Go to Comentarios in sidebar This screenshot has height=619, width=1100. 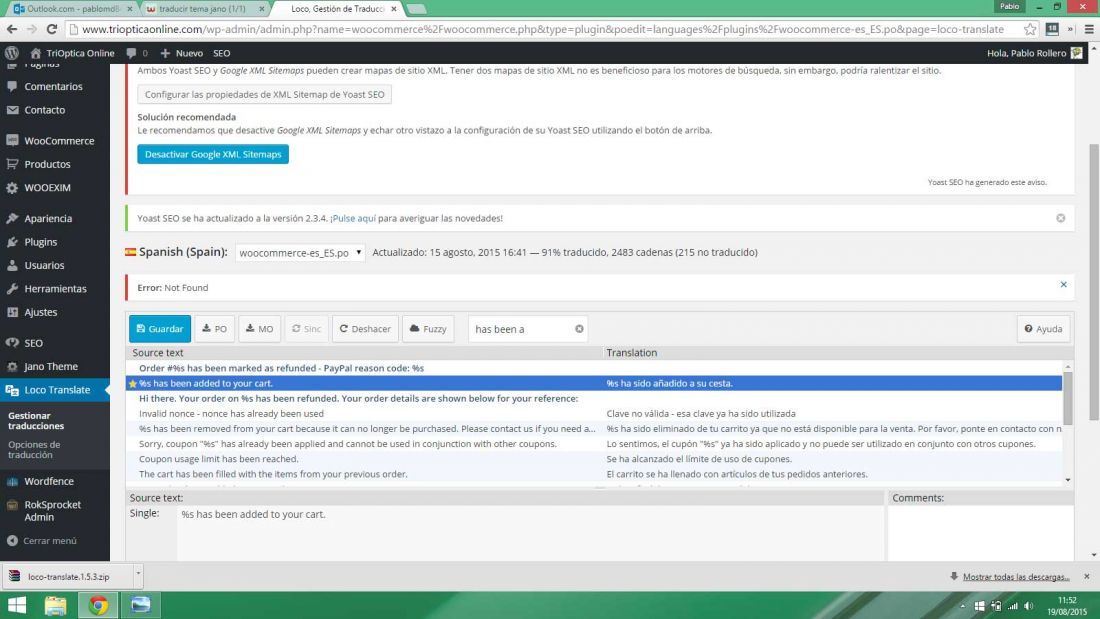pyautogui.click(x=53, y=86)
